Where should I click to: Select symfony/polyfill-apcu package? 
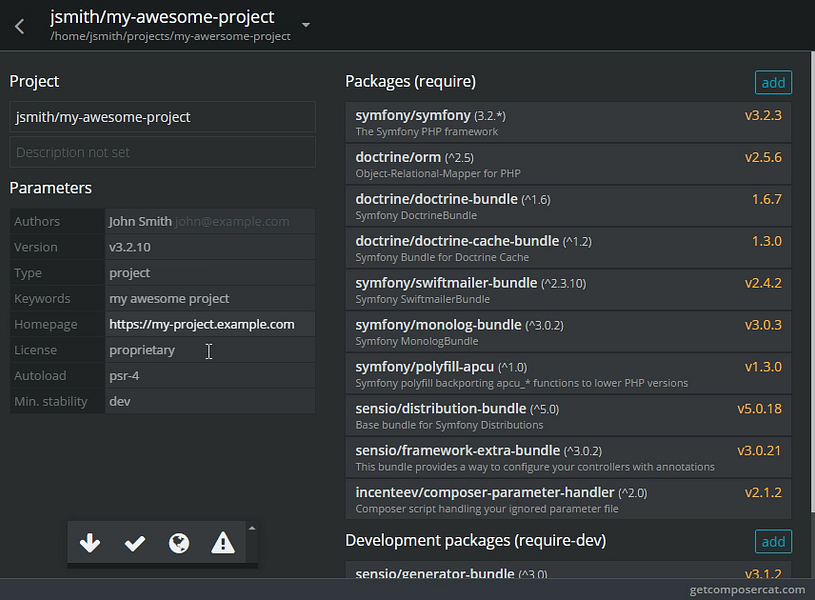pos(568,374)
